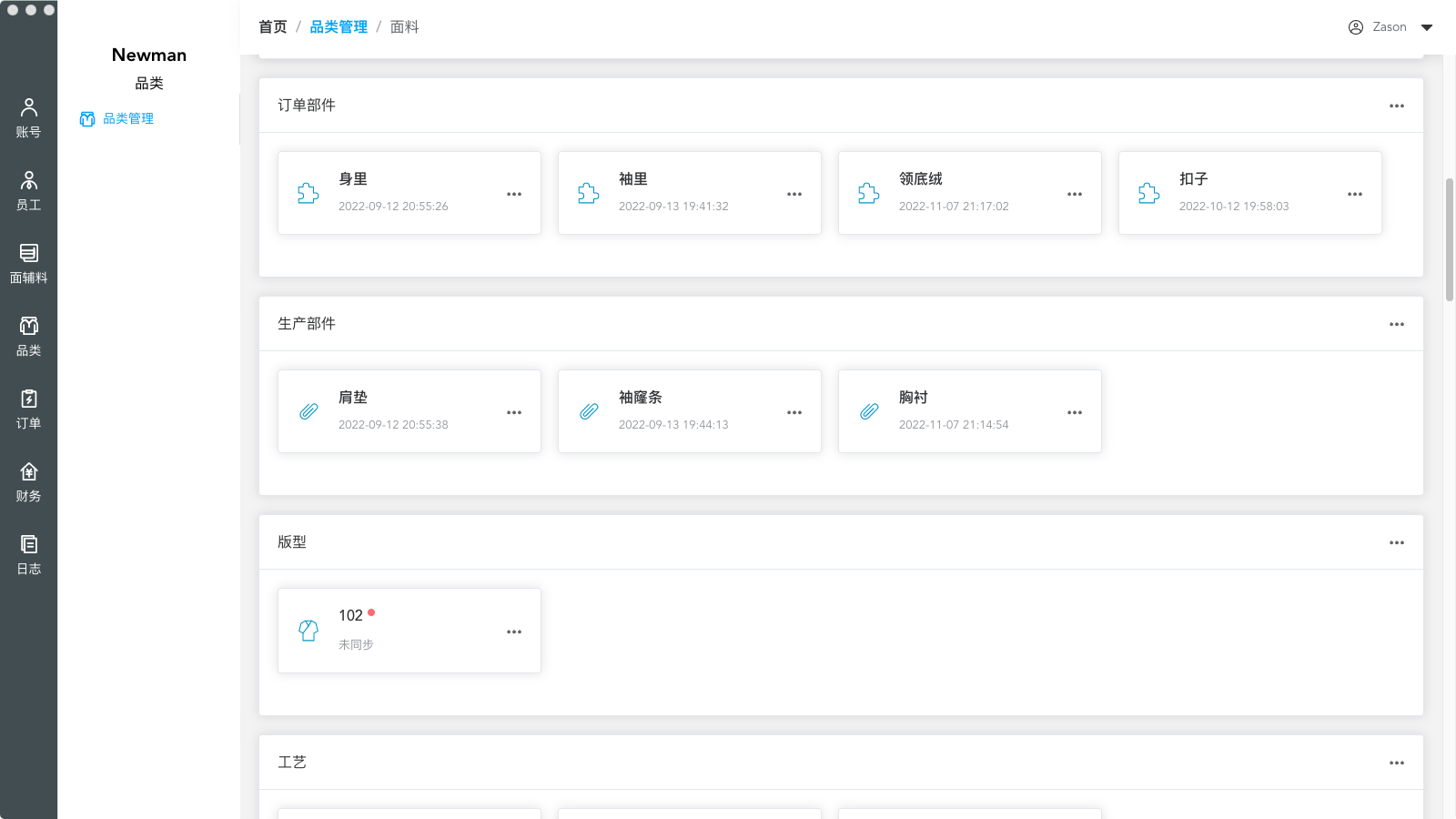Select the 袖里 card title
This screenshot has width=1456, height=819.
[633, 179]
